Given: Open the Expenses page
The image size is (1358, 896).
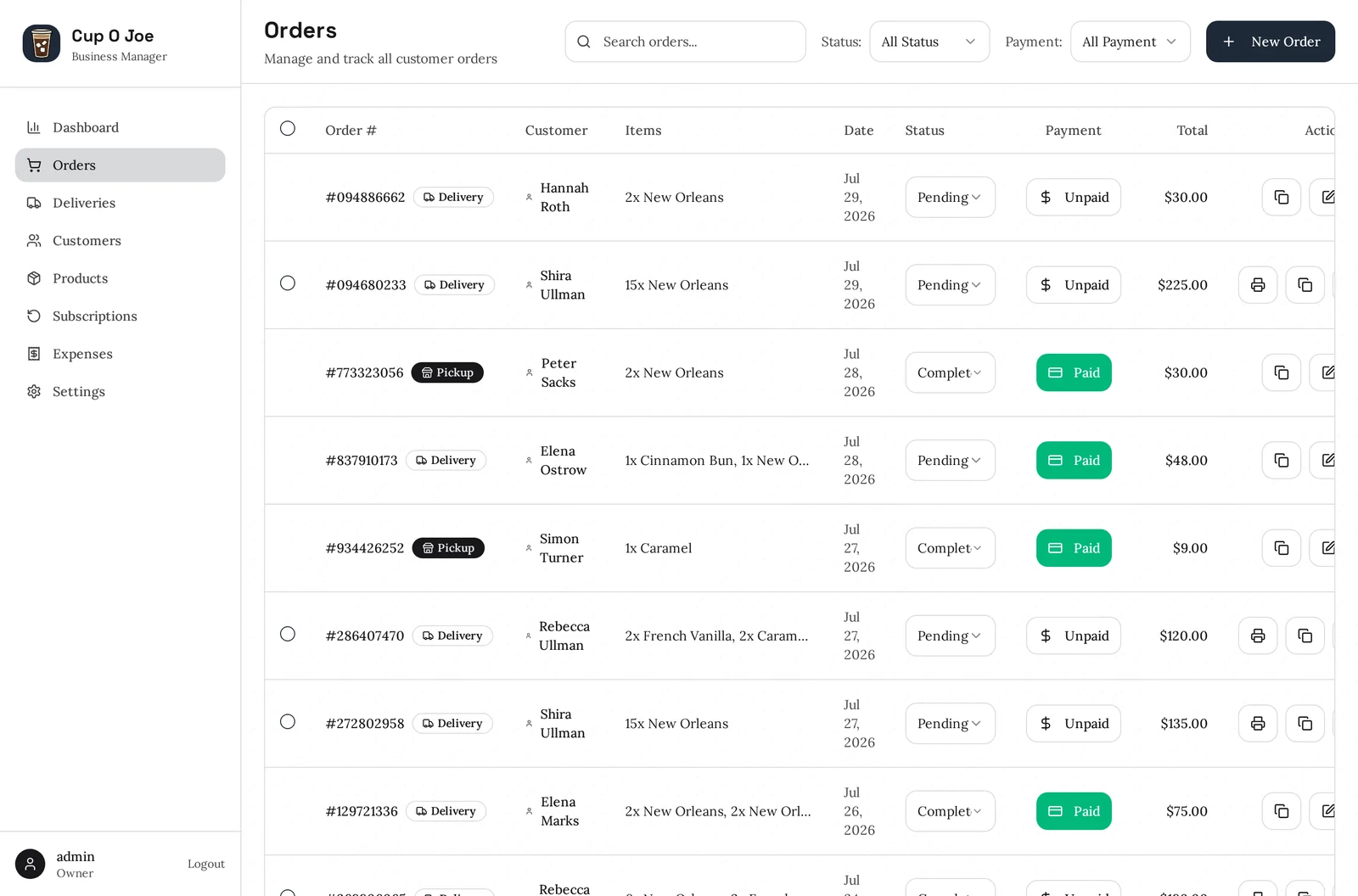Looking at the screenshot, I should [x=120, y=354].
